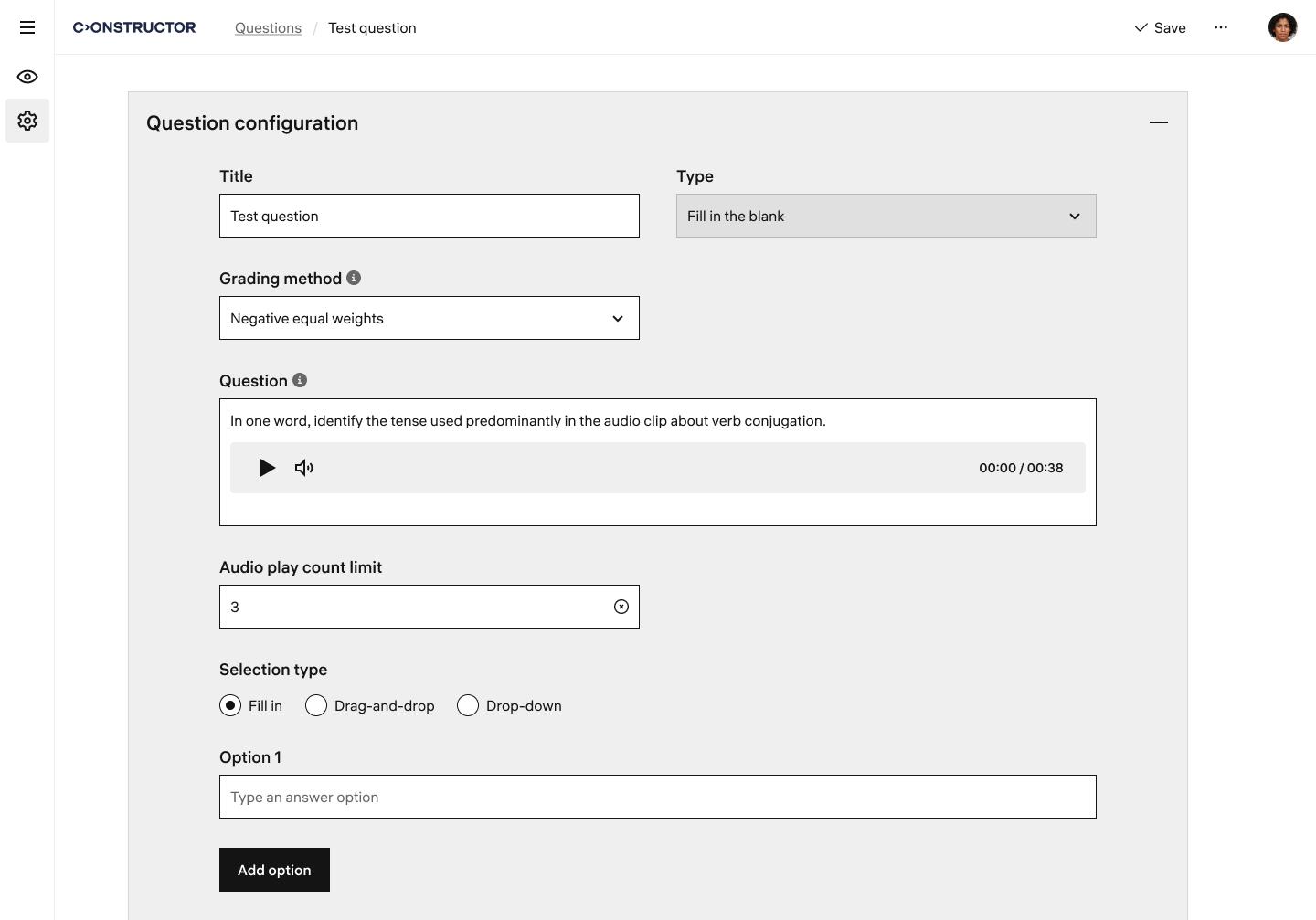Click the eye preview icon in sidebar
Viewport: 1316px width, 920px height.
click(27, 77)
